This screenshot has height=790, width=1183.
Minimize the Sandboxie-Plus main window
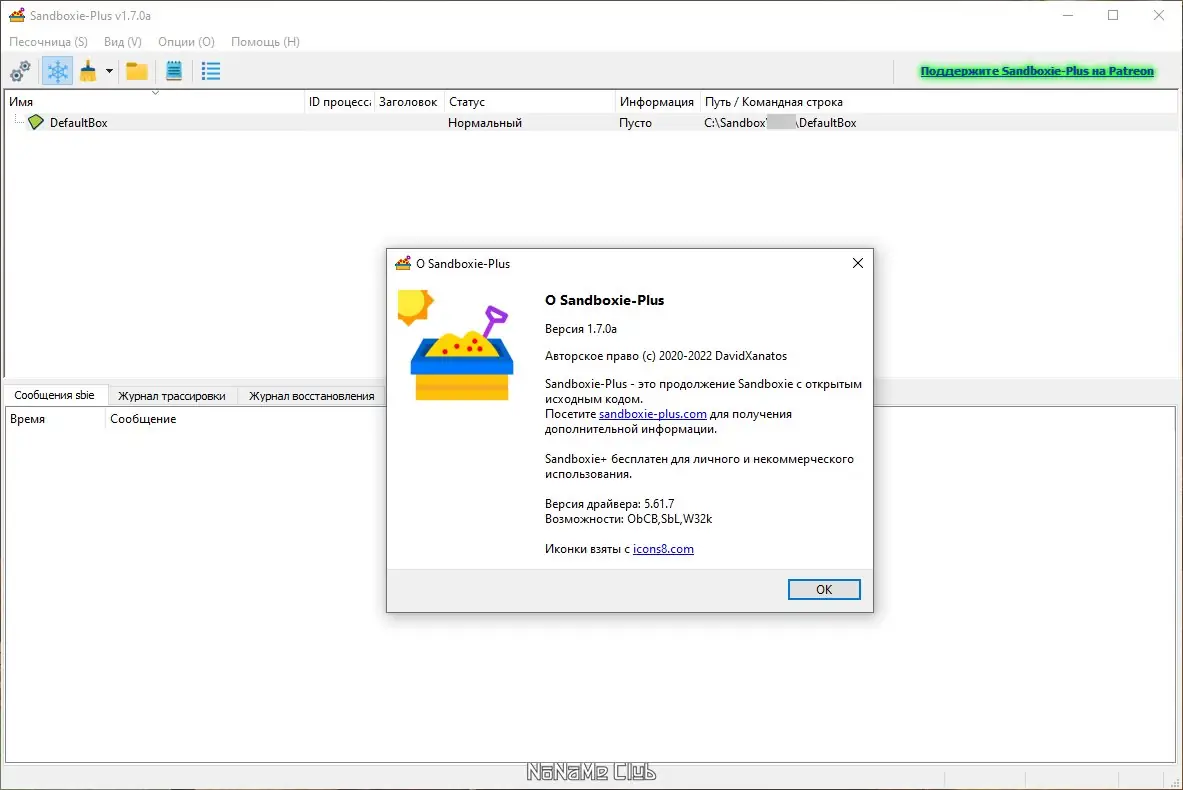tap(1068, 15)
